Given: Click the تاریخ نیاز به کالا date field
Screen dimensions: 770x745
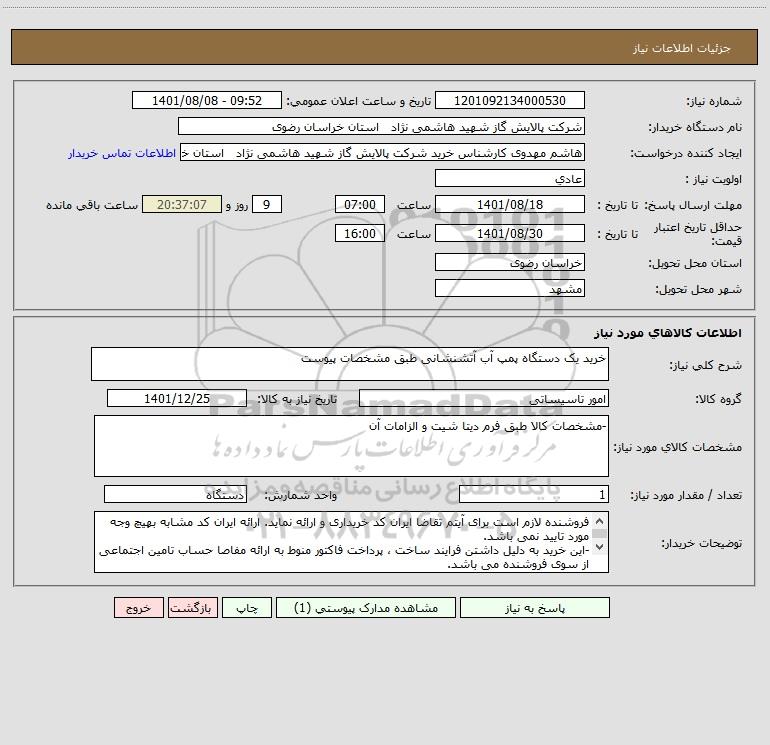Looking at the screenshot, I should 177,398.
